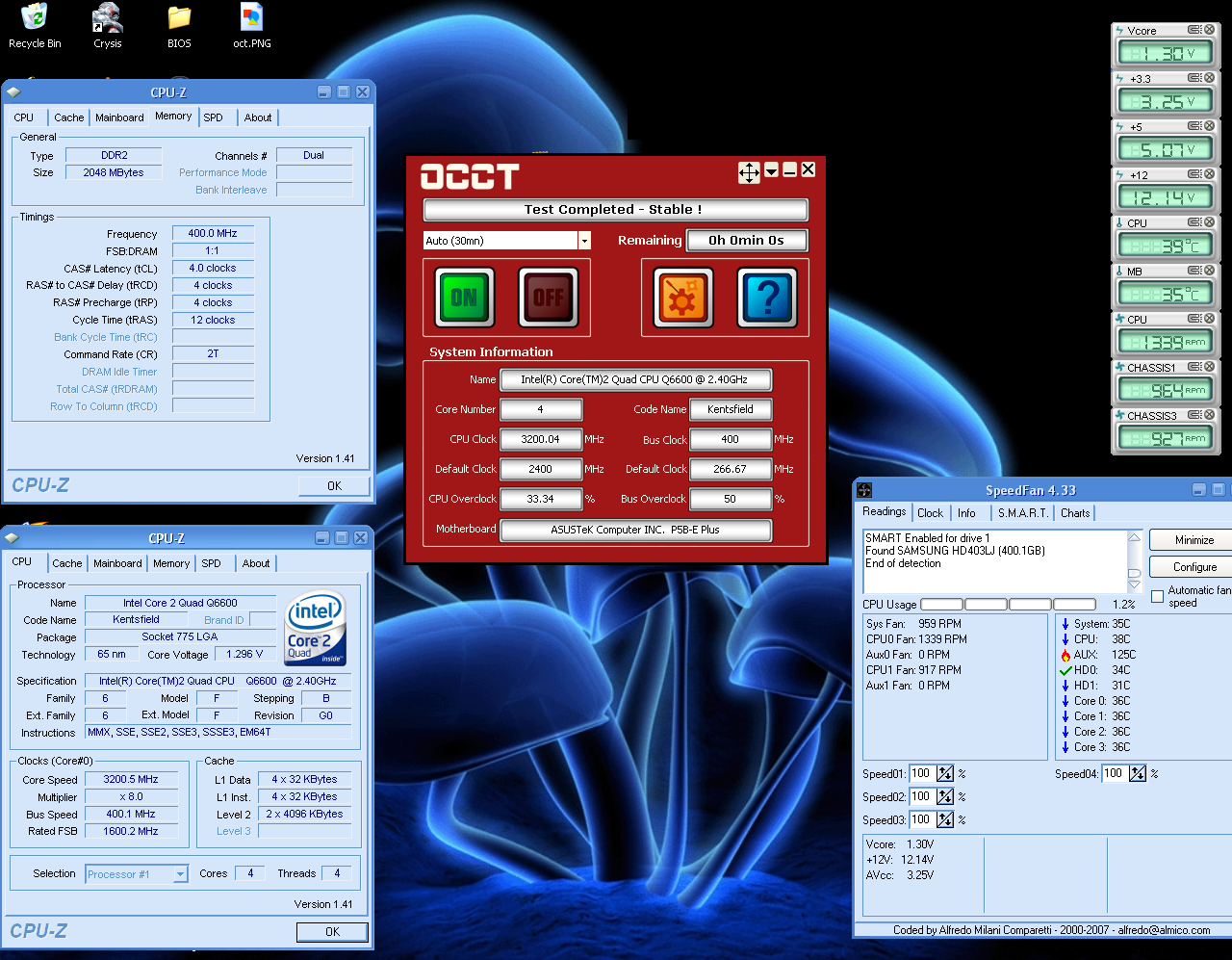Open CPU temperature gadget settings icon
This screenshot has width=1232, height=960.
(x=1194, y=222)
